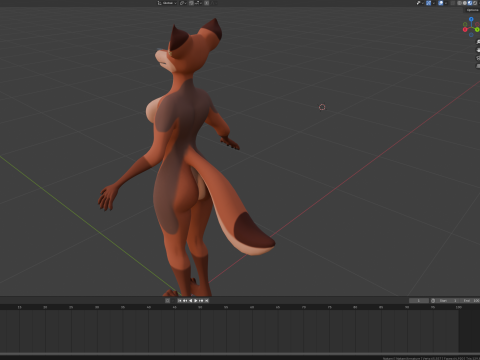480x360 pixels.
Task: Click the 3D cursor in the viewport
Action: coord(322,107)
